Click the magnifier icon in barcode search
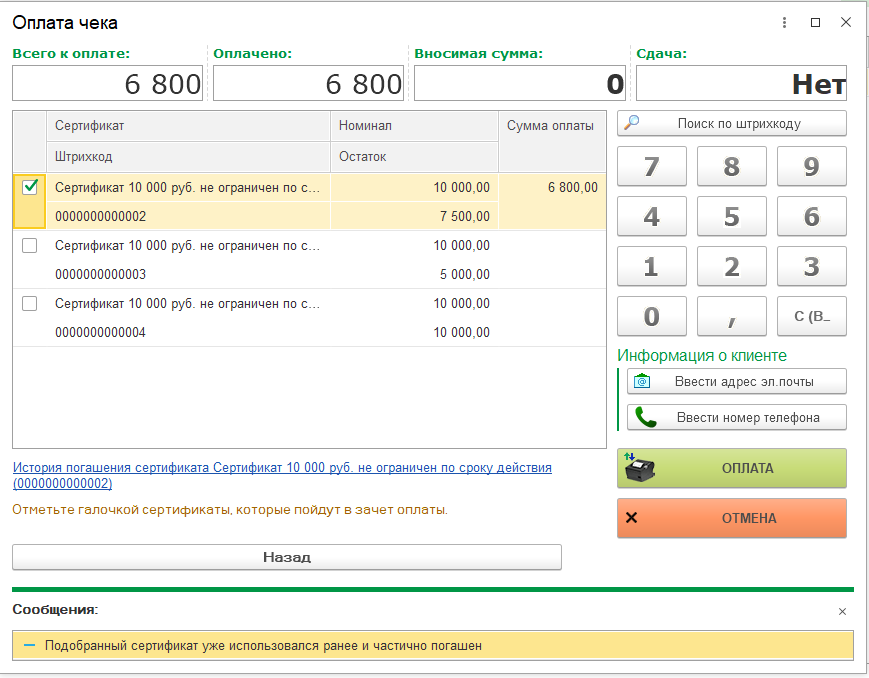 point(631,122)
